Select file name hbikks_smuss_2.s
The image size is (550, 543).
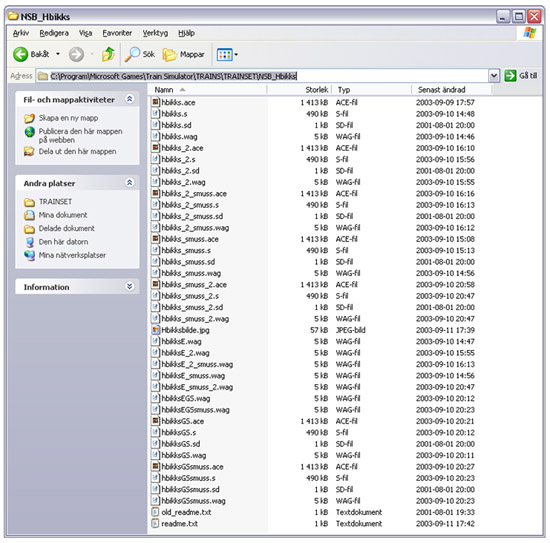pos(190,296)
